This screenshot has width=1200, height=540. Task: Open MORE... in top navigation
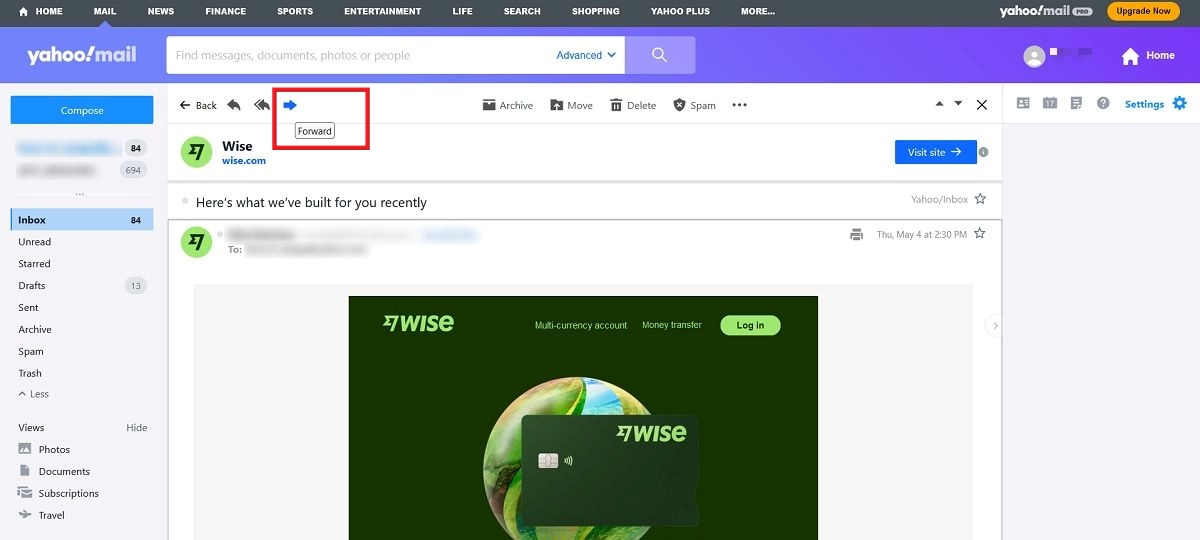pyautogui.click(x=758, y=11)
